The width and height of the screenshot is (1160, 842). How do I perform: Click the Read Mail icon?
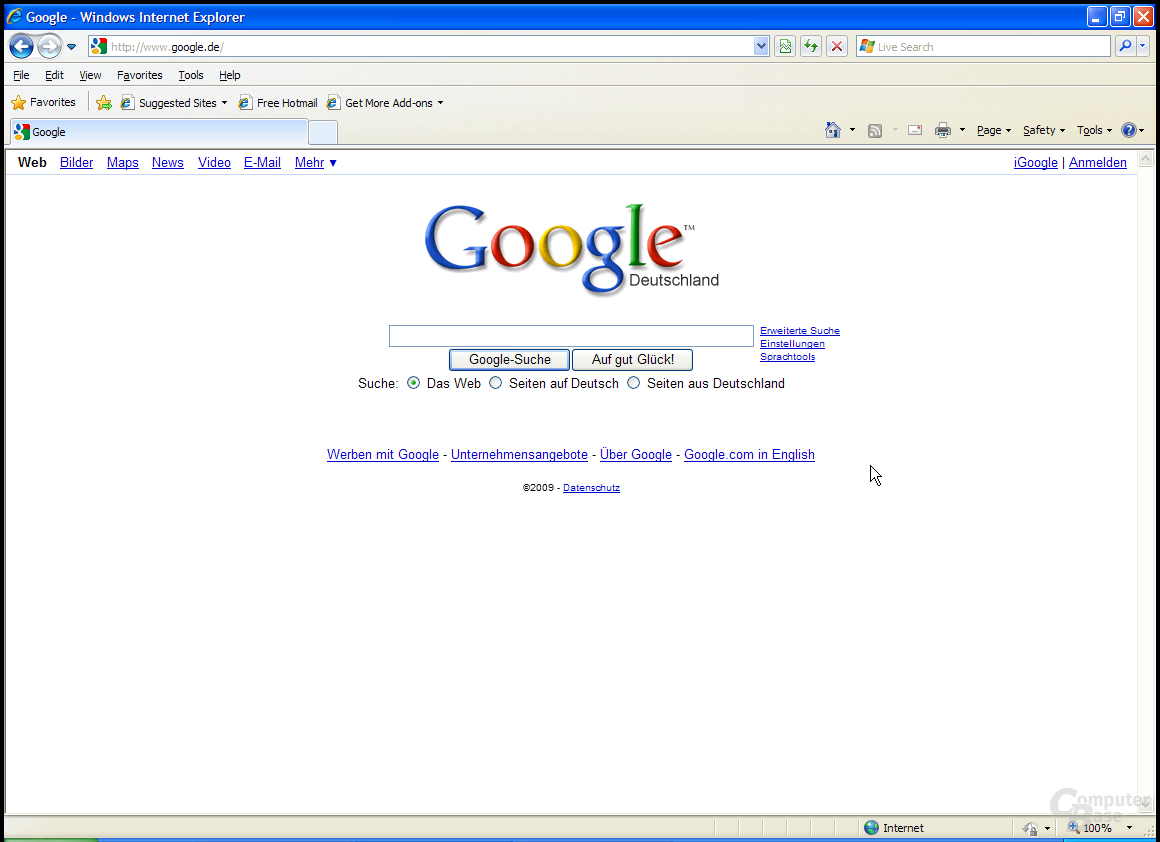915,130
